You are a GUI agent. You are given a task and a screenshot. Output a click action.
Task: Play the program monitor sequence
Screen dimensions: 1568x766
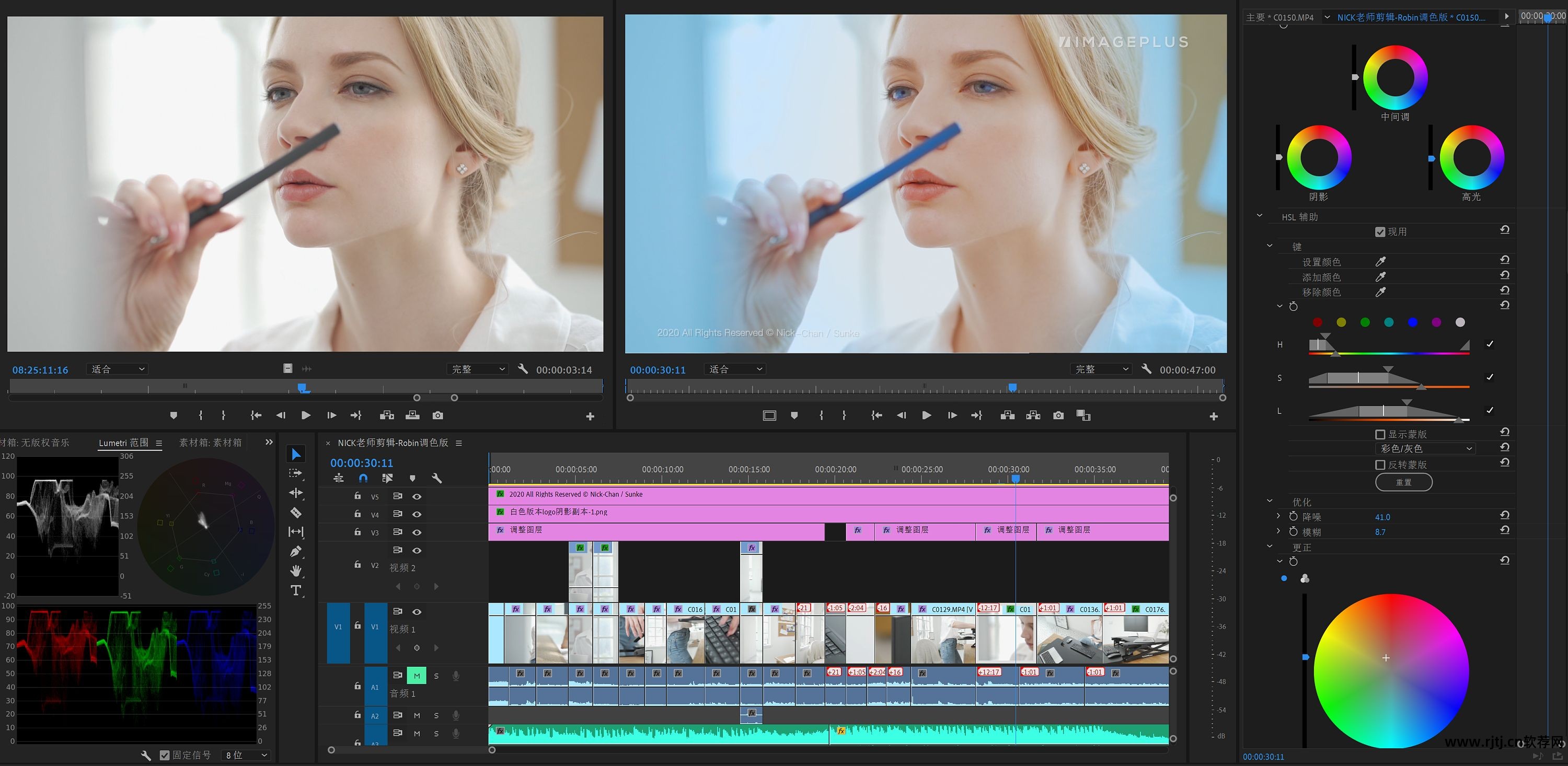tap(926, 415)
